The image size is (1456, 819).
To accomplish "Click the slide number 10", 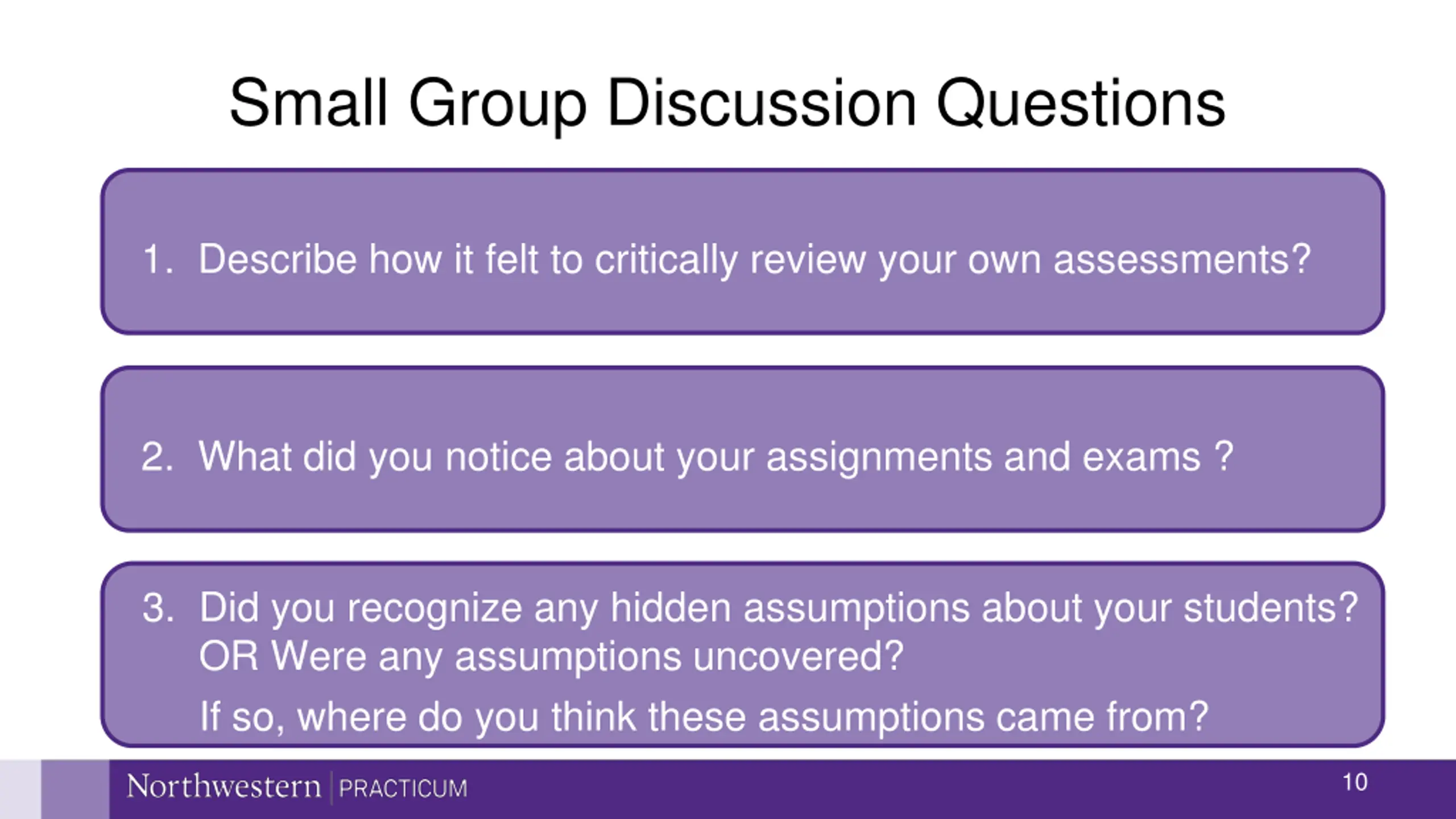I will [1355, 783].
